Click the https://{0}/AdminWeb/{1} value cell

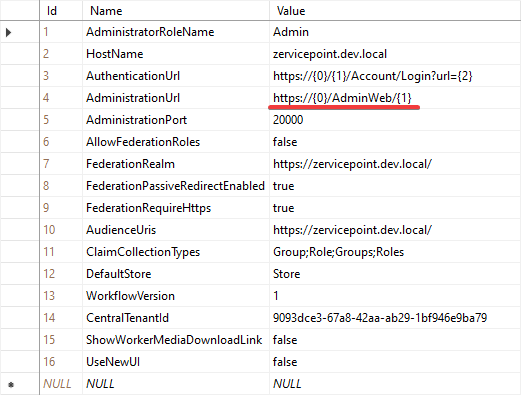pyautogui.click(x=395, y=98)
